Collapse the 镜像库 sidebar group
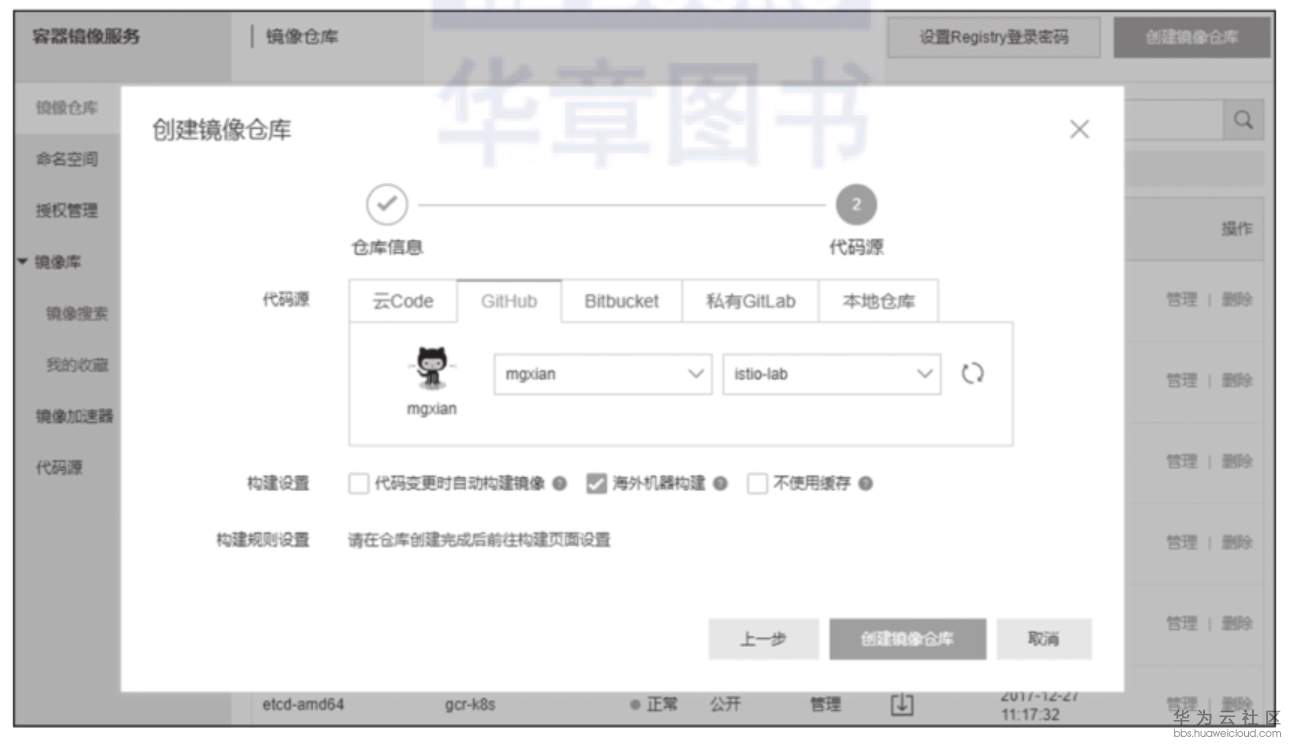The image size is (1295, 748). (22, 263)
